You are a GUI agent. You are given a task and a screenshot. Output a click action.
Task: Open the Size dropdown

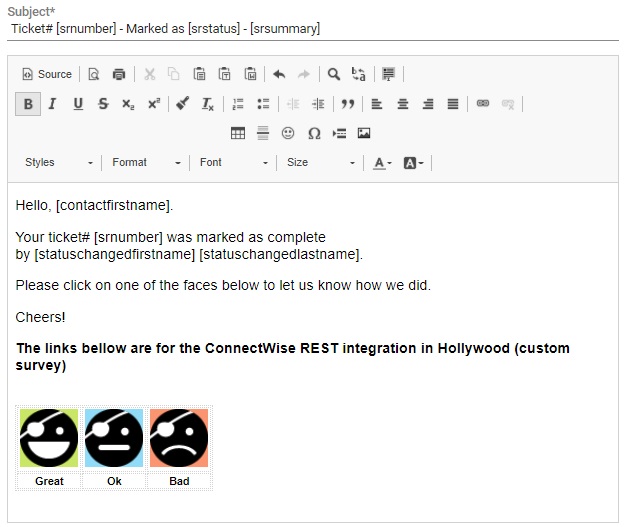click(321, 162)
